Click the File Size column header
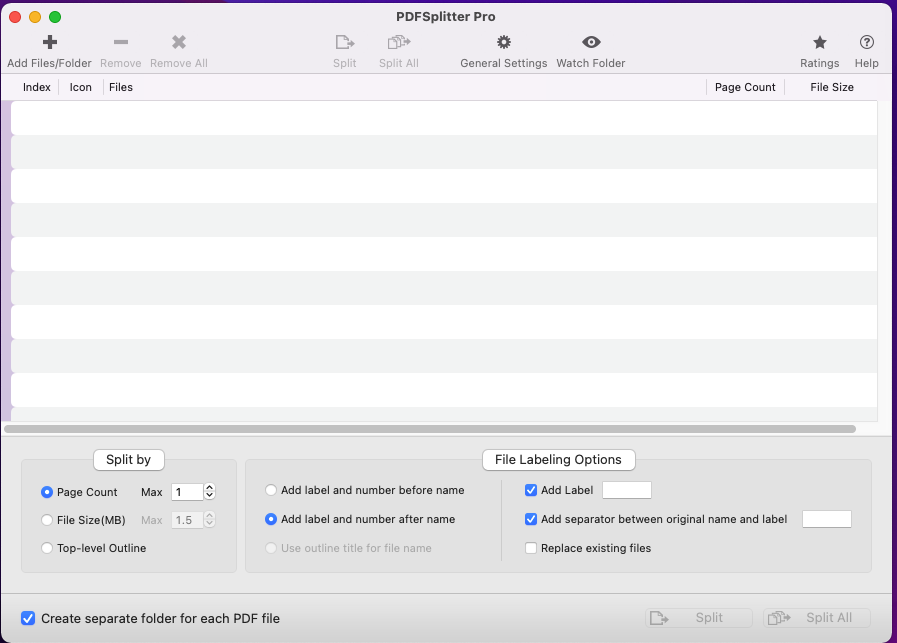This screenshot has width=897, height=643. pos(832,88)
